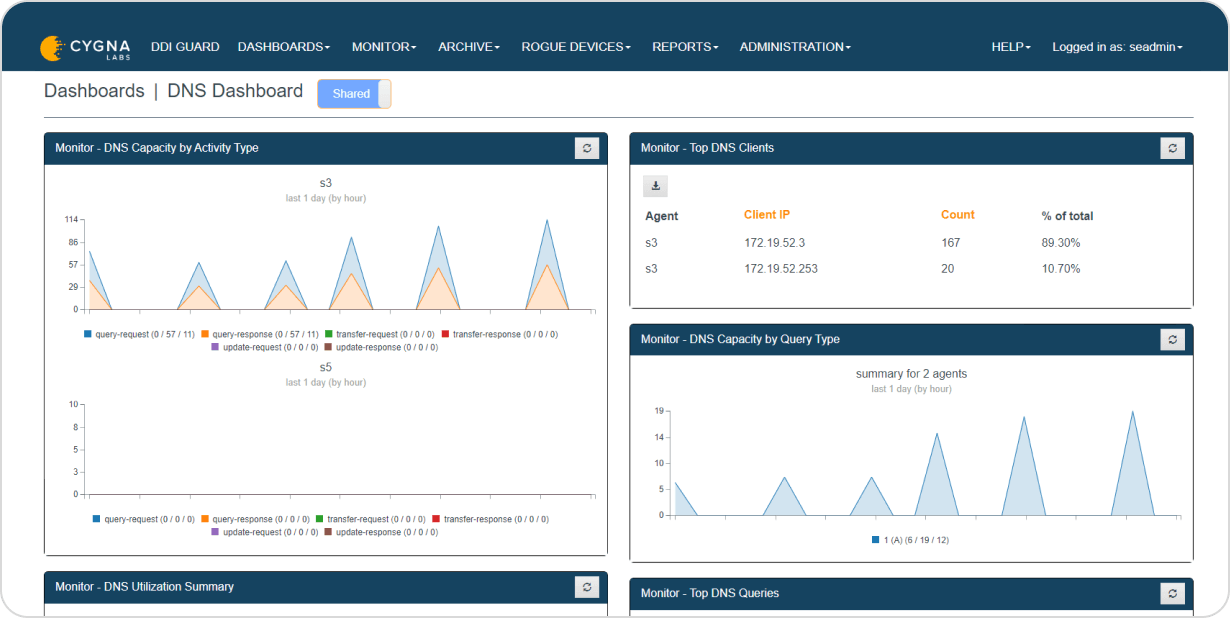Refresh the DNS Capacity by Query Type panel
Screen dimensions: 1230x618
[1172, 339]
